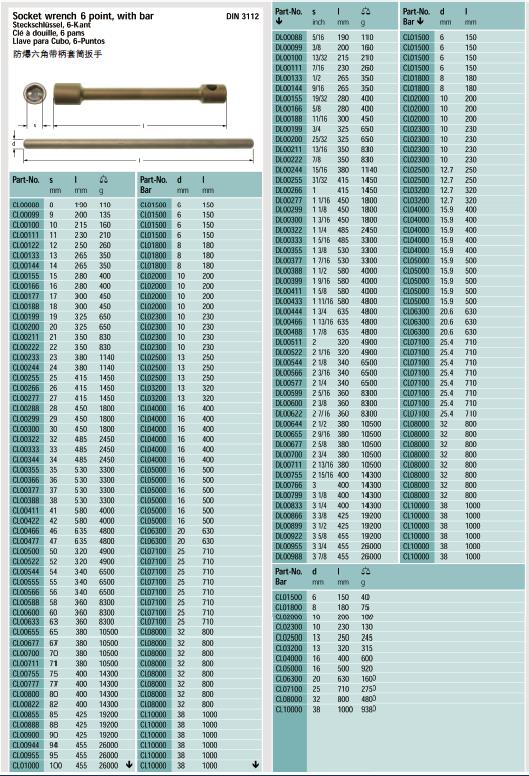The height and width of the screenshot is (776, 529).
Task: Select part number CL00100
Action: pyautogui.click(x=26, y=225)
